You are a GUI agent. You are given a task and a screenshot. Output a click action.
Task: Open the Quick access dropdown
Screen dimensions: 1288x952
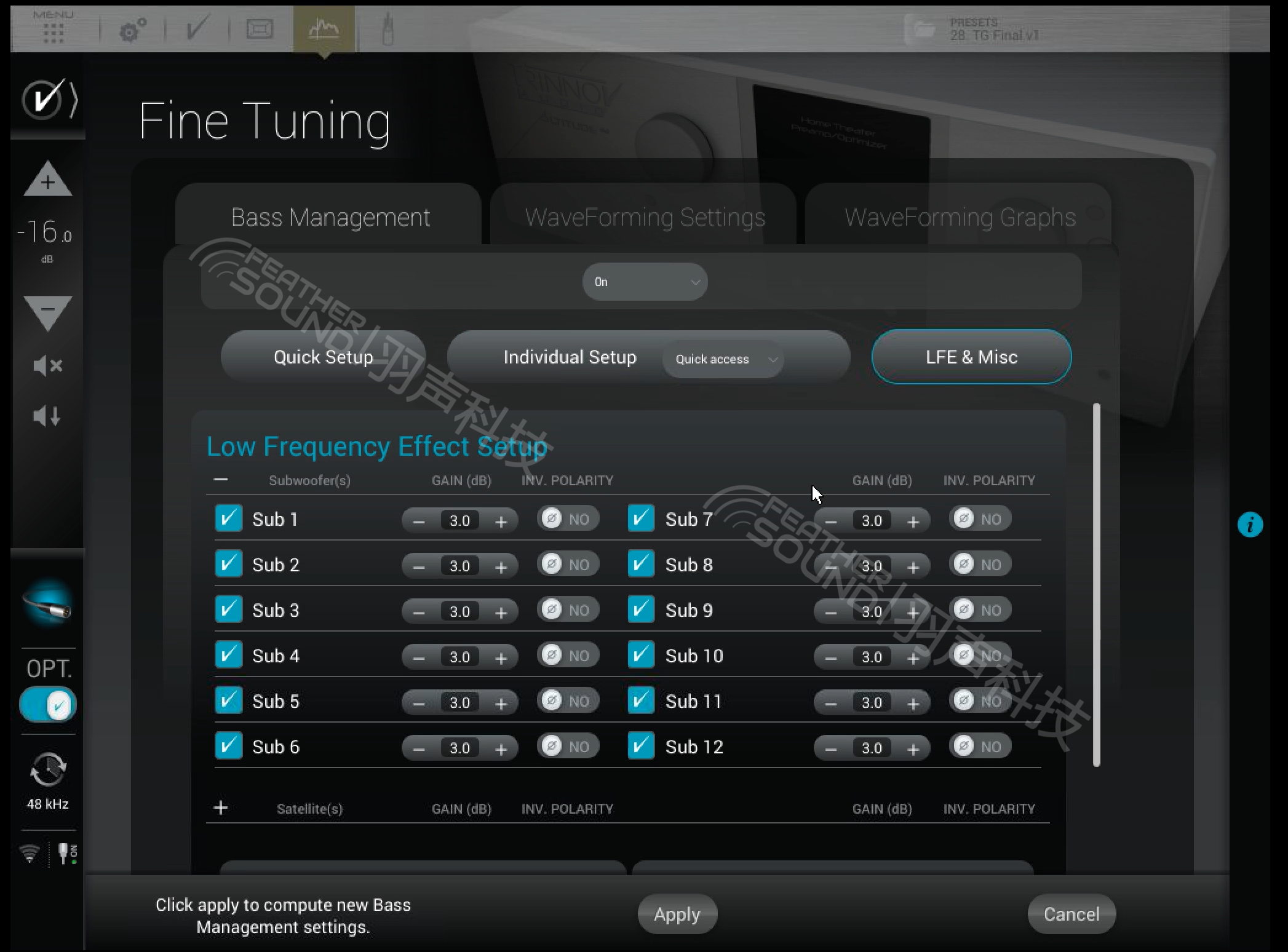click(x=723, y=359)
